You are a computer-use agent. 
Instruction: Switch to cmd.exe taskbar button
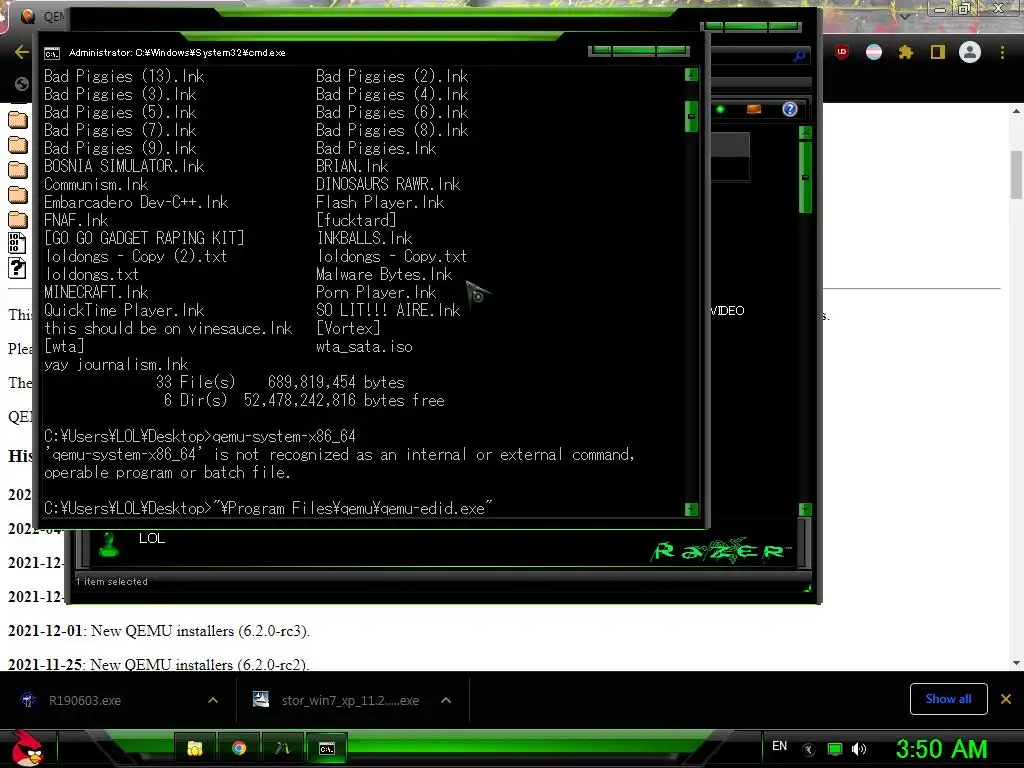(x=327, y=748)
